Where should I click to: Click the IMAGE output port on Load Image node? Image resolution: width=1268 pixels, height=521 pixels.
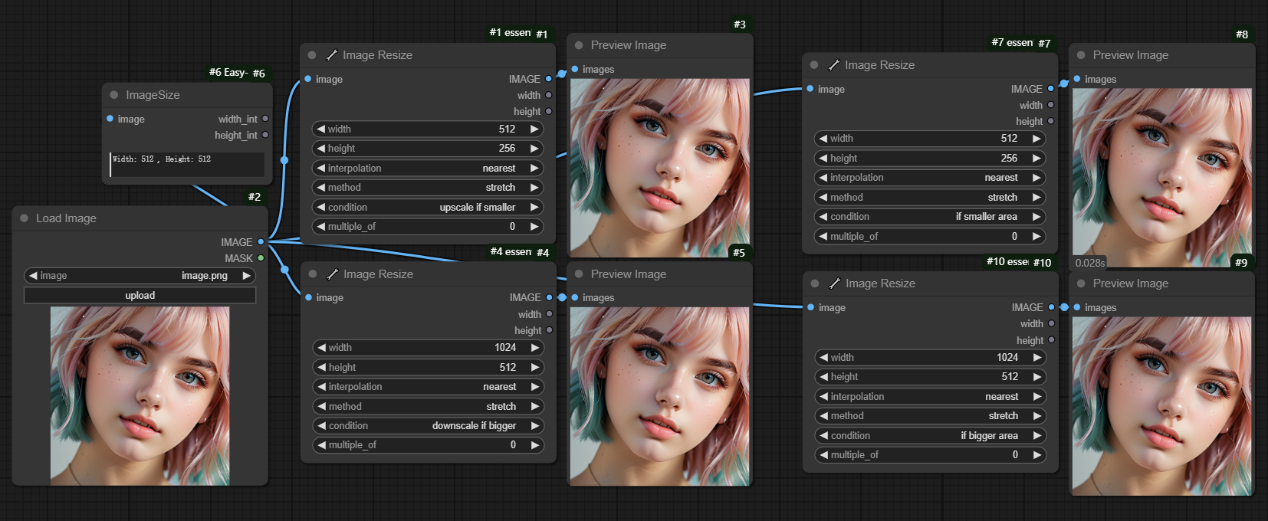[x=261, y=242]
